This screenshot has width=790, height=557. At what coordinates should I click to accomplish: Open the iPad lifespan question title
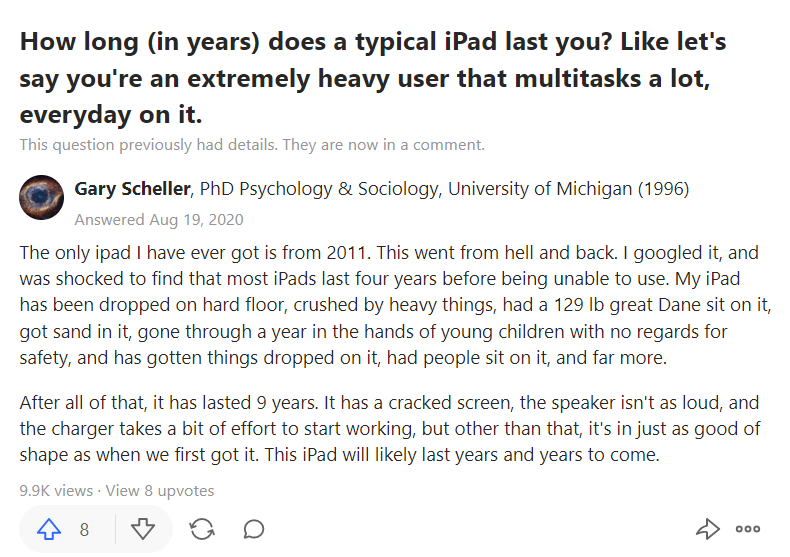pos(373,78)
